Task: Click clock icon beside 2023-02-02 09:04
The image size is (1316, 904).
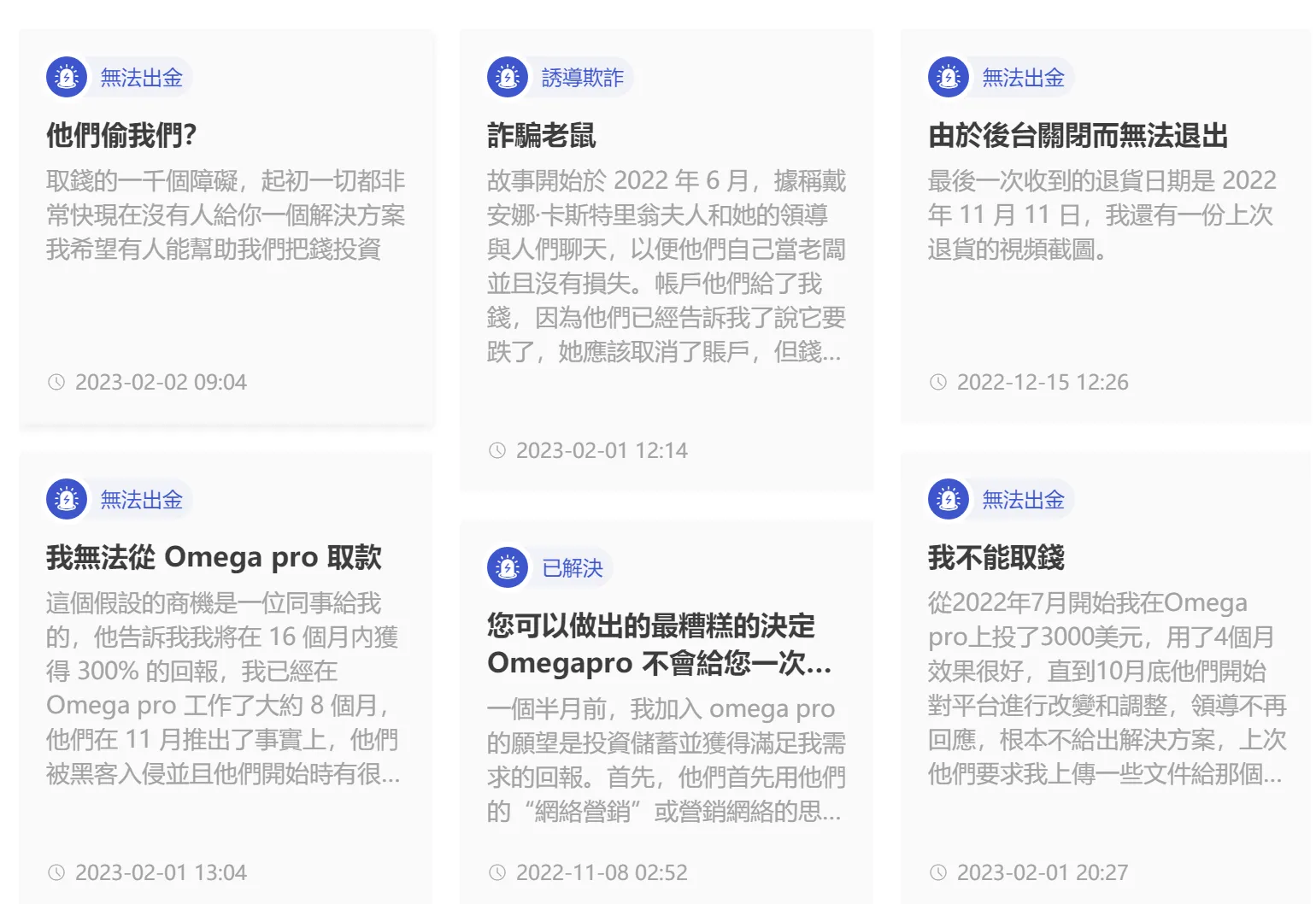Action: point(56,382)
